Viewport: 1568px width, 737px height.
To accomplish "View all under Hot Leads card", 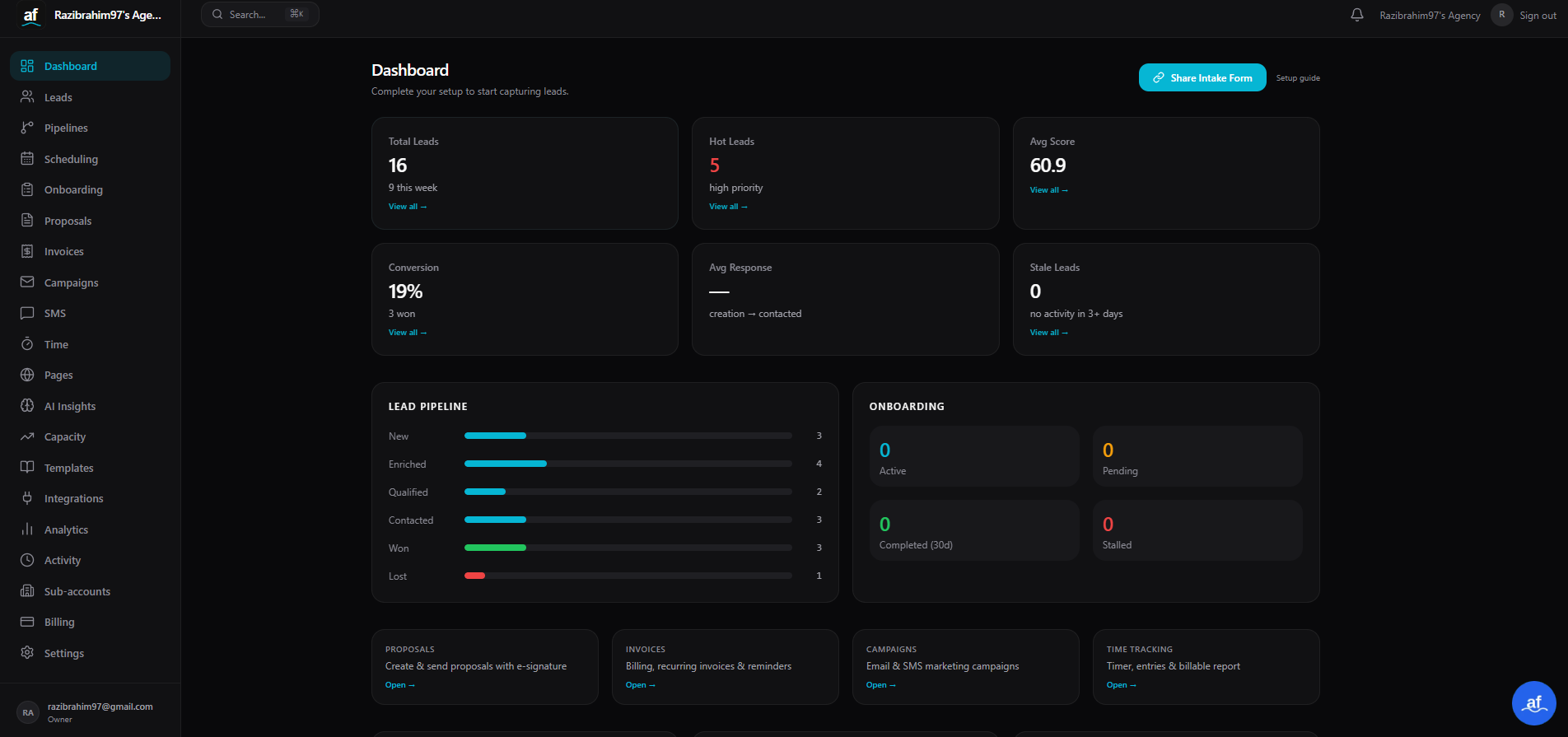I will pos(728,207).
